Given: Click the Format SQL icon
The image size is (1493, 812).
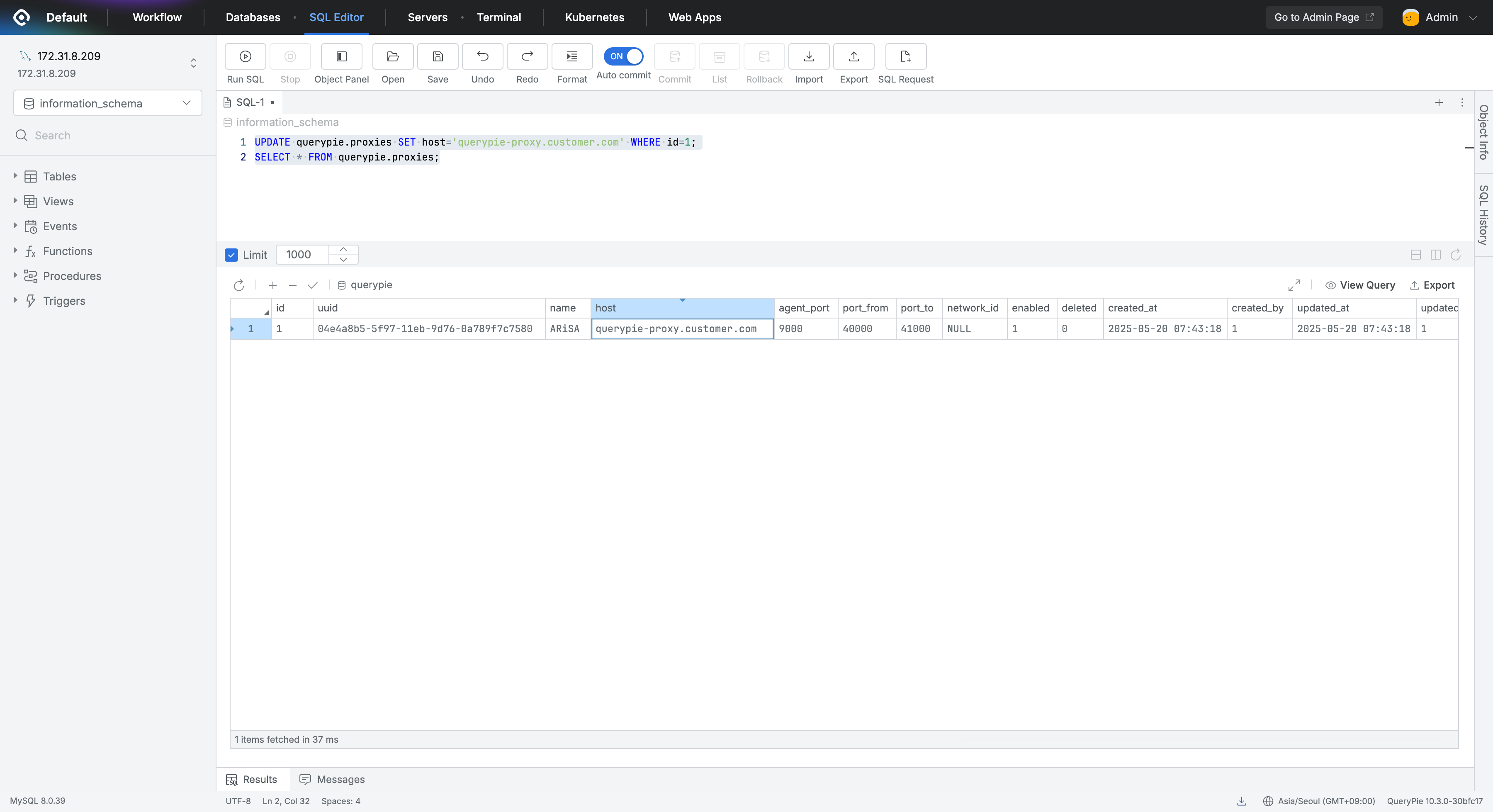Looking at the screenshot, I should pos(571,56).
